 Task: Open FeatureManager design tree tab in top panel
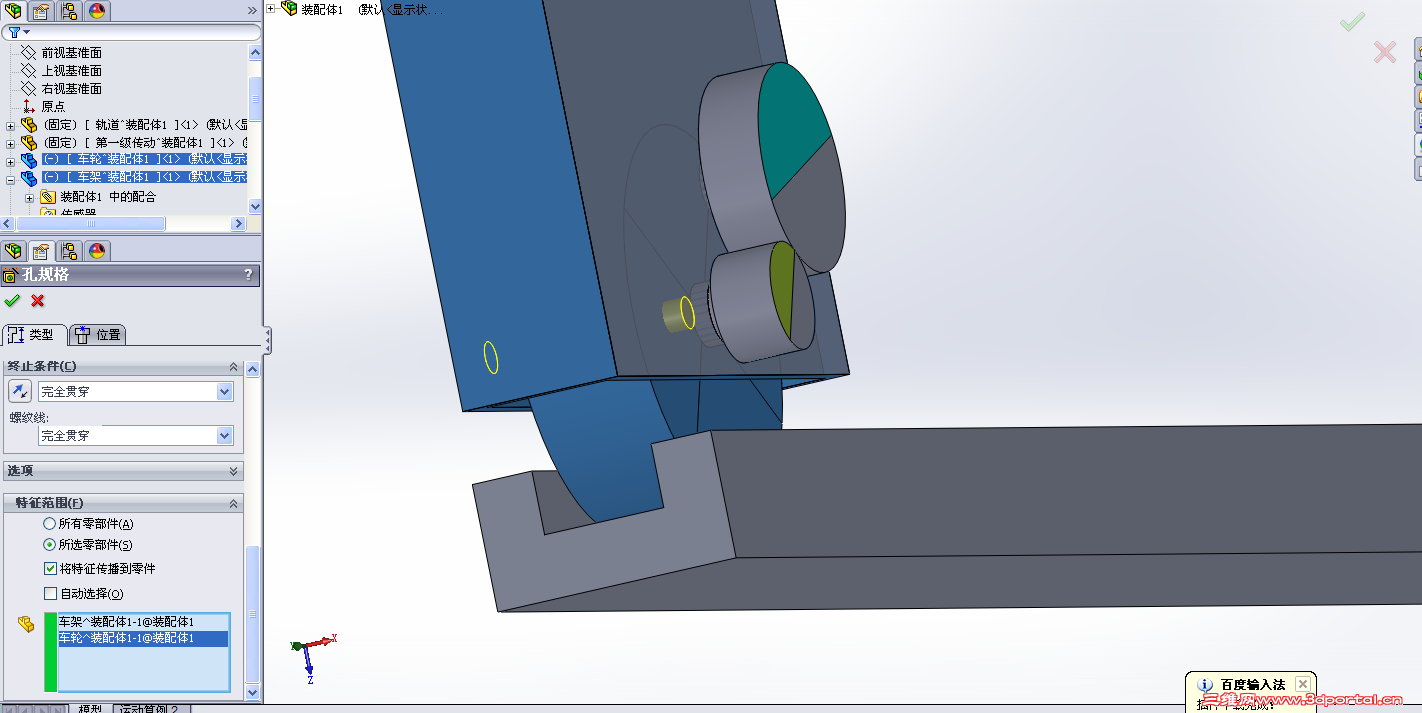click(x=13, y=11)
